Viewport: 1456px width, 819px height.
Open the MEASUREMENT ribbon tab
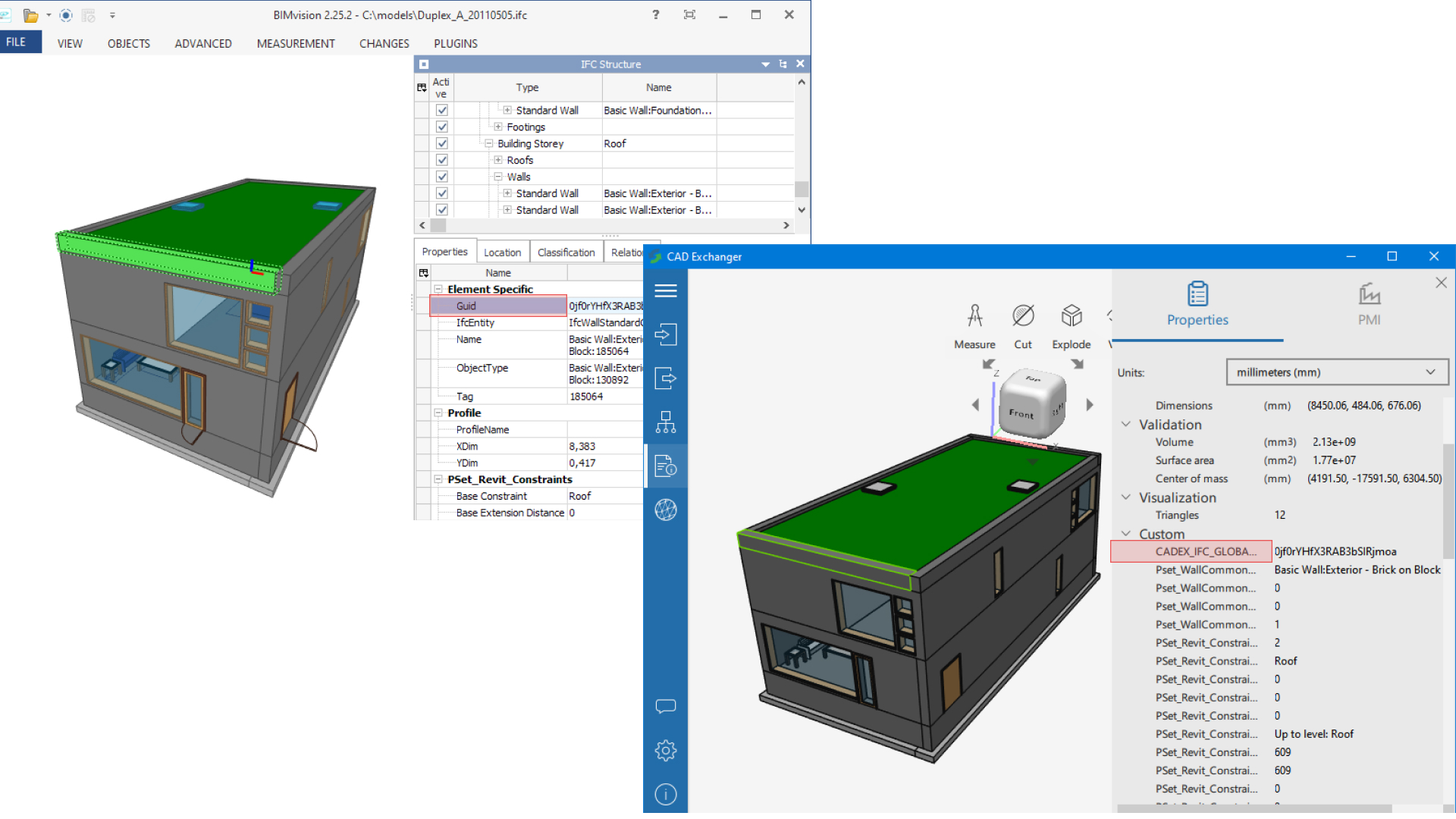[296, 44]
